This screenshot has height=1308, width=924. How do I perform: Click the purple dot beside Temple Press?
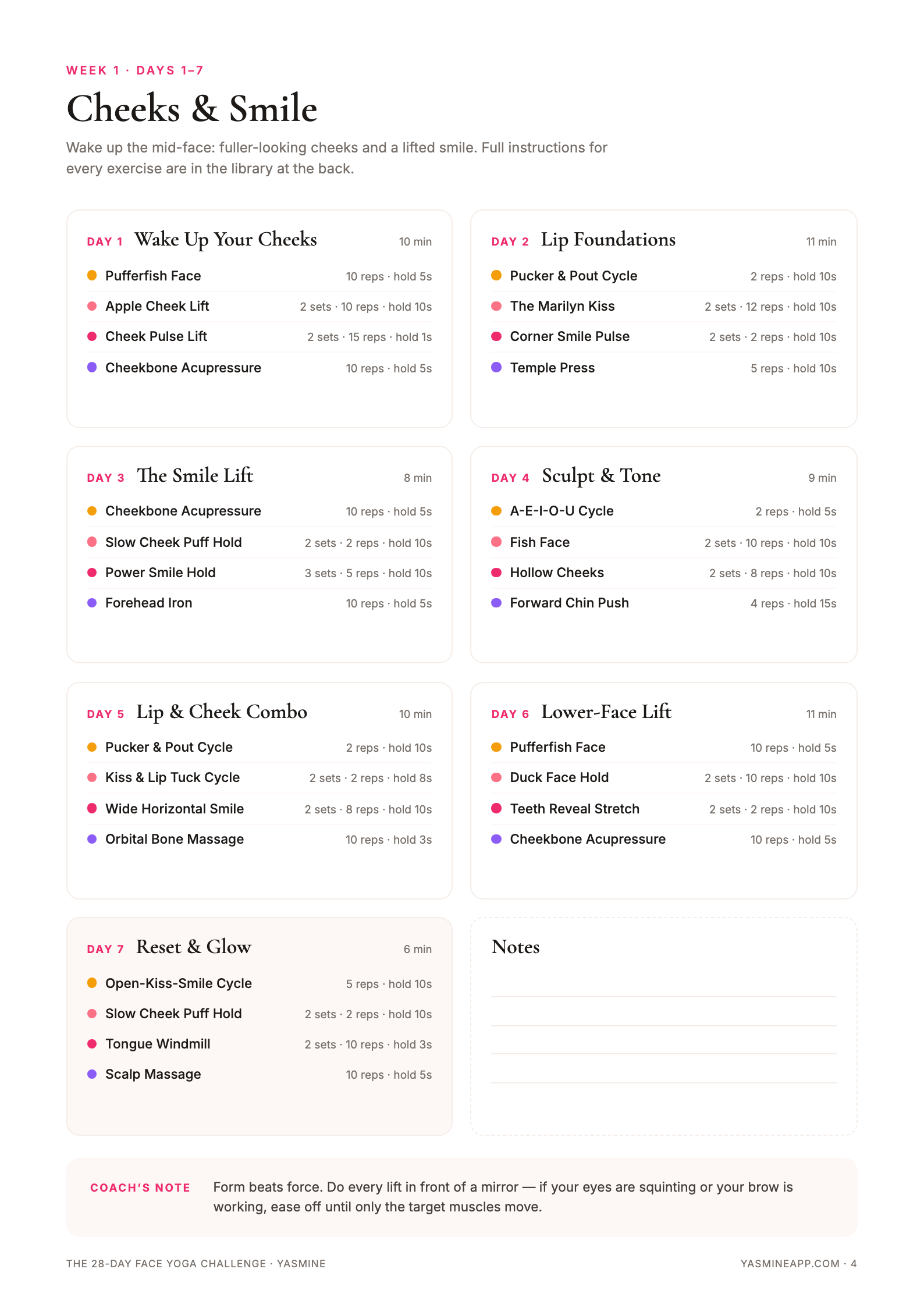pyautogui.click(x=496, y=367)
